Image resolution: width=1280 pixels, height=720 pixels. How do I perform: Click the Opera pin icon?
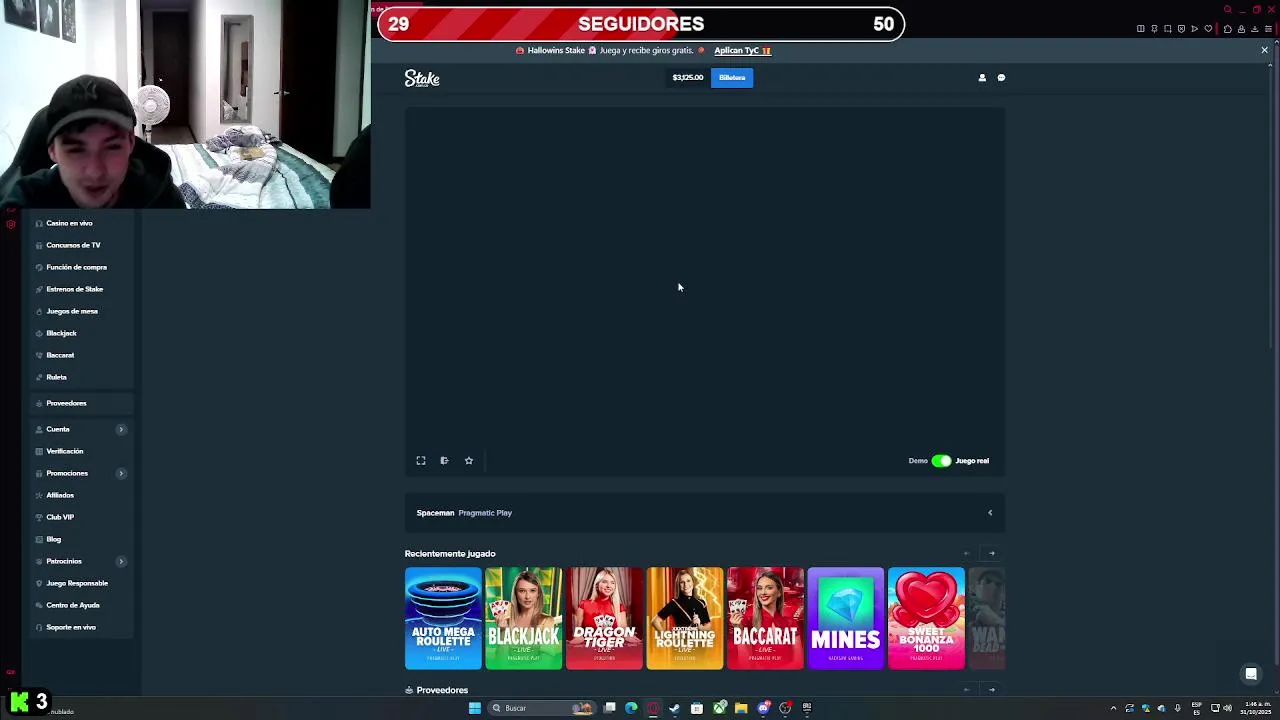click(x=1154, y=29)
